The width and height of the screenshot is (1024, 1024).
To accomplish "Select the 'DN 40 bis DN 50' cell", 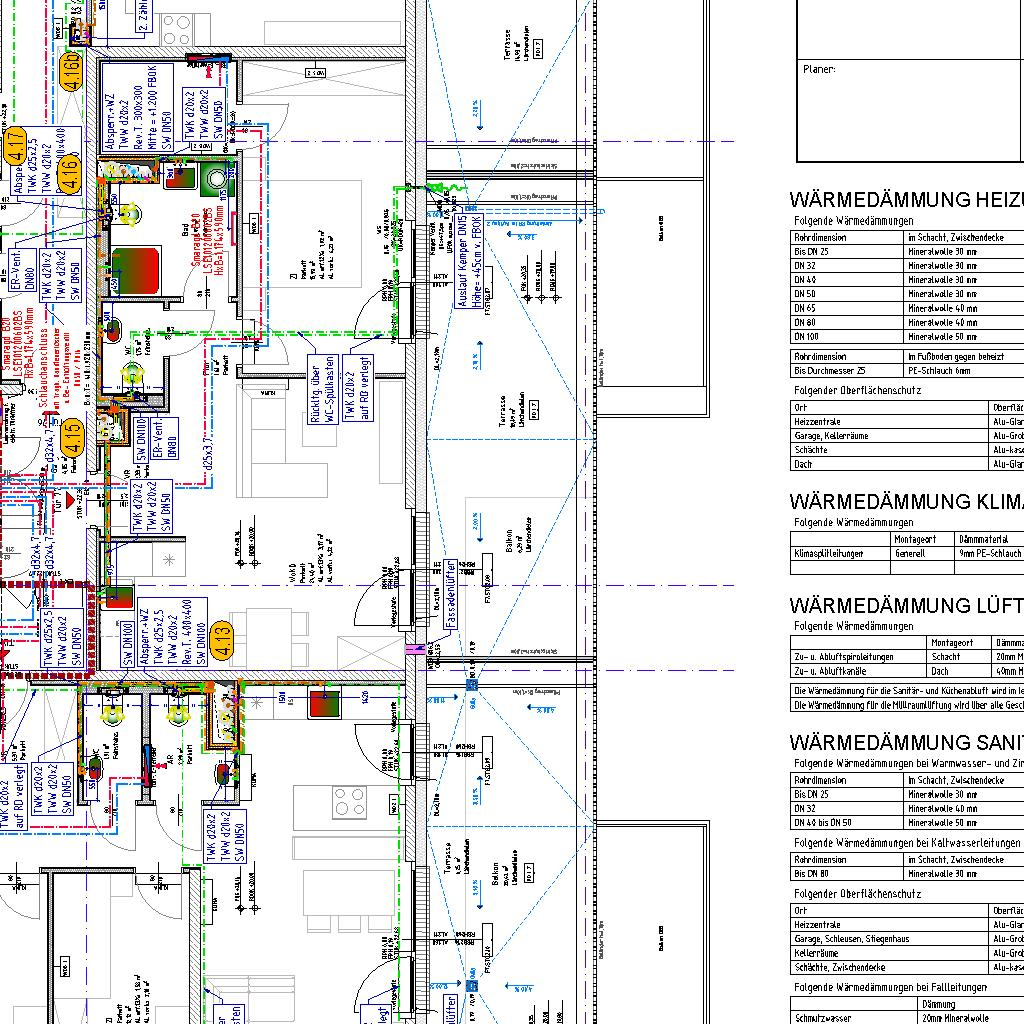I will pos(847,823).
